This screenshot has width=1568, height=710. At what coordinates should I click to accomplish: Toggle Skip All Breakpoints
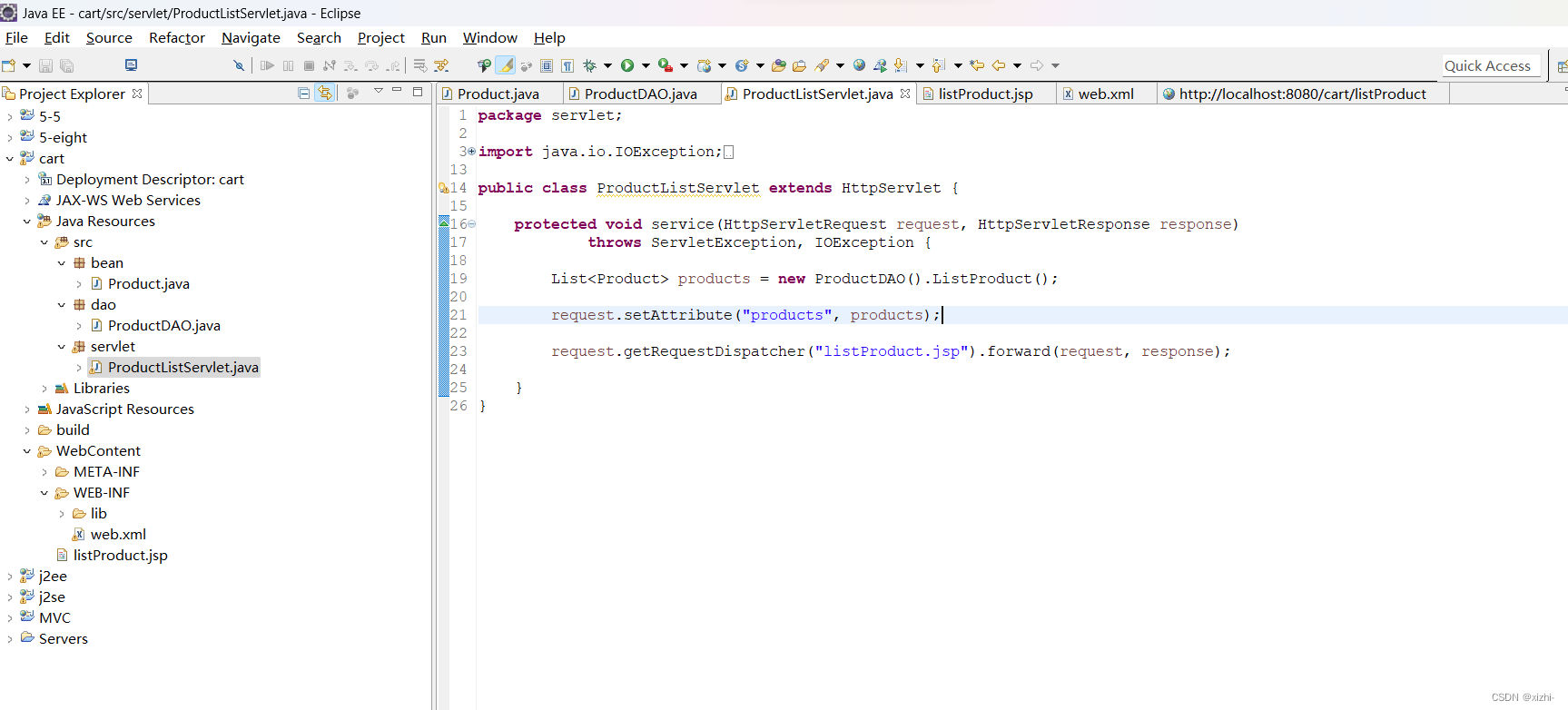239,65
